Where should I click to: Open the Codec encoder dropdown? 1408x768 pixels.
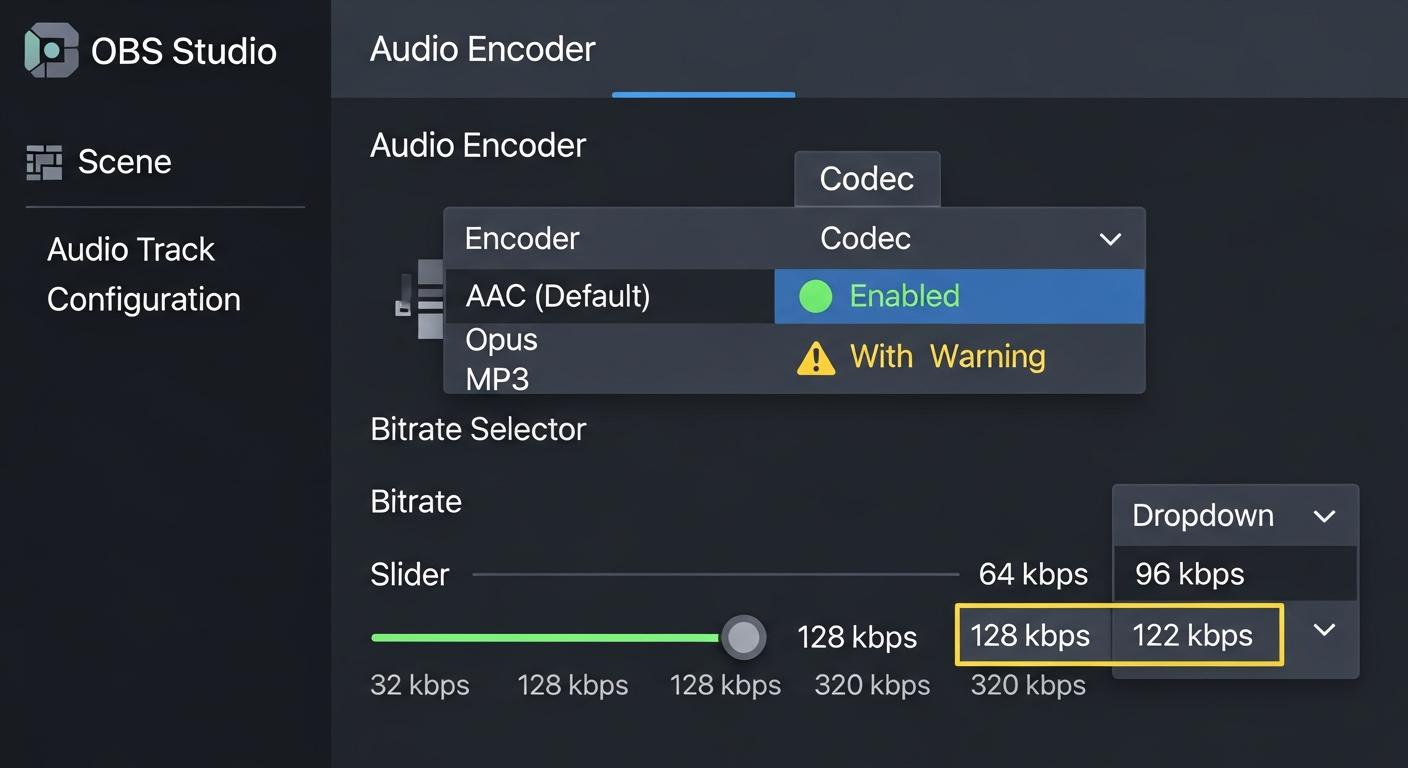[1108, 239]
